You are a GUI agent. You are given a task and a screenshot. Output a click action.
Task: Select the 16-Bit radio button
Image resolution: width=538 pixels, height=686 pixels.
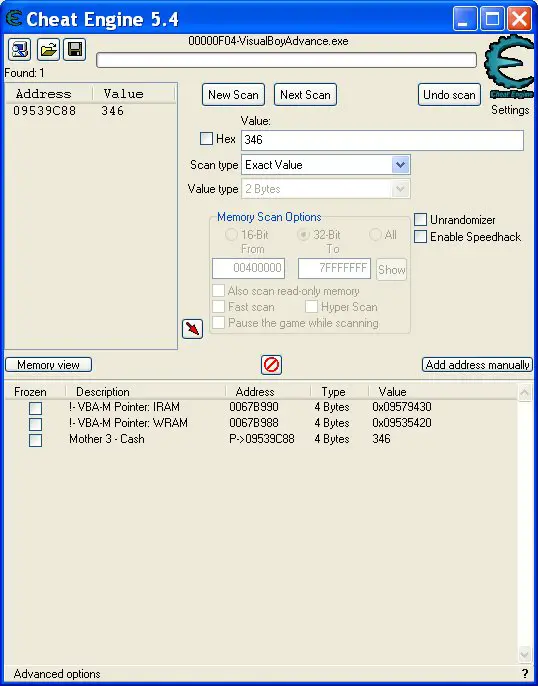pos(231,235)
